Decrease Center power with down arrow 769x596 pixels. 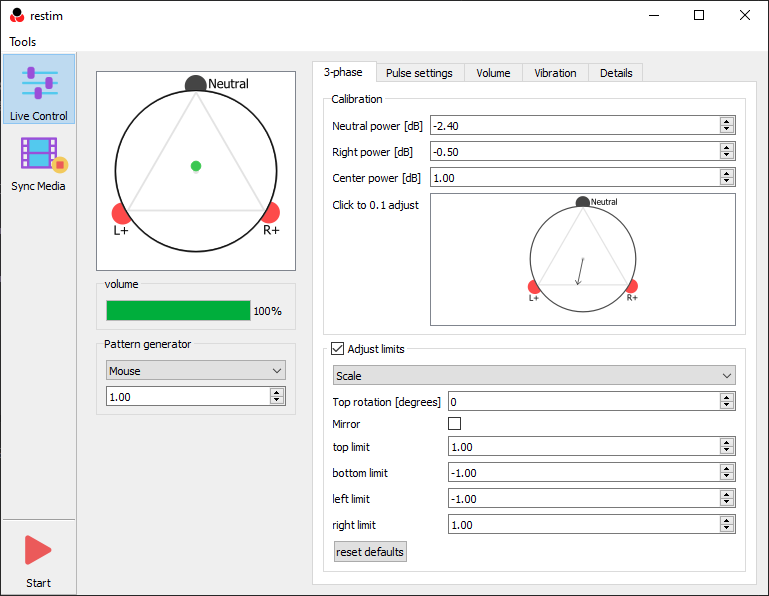tap(727, 181)
